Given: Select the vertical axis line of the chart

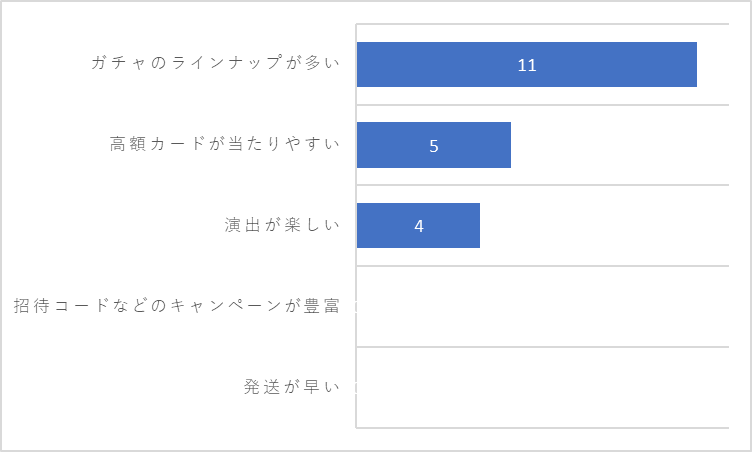Looking at the screenshot, I should pyautogui.click(x=356, y=226).
